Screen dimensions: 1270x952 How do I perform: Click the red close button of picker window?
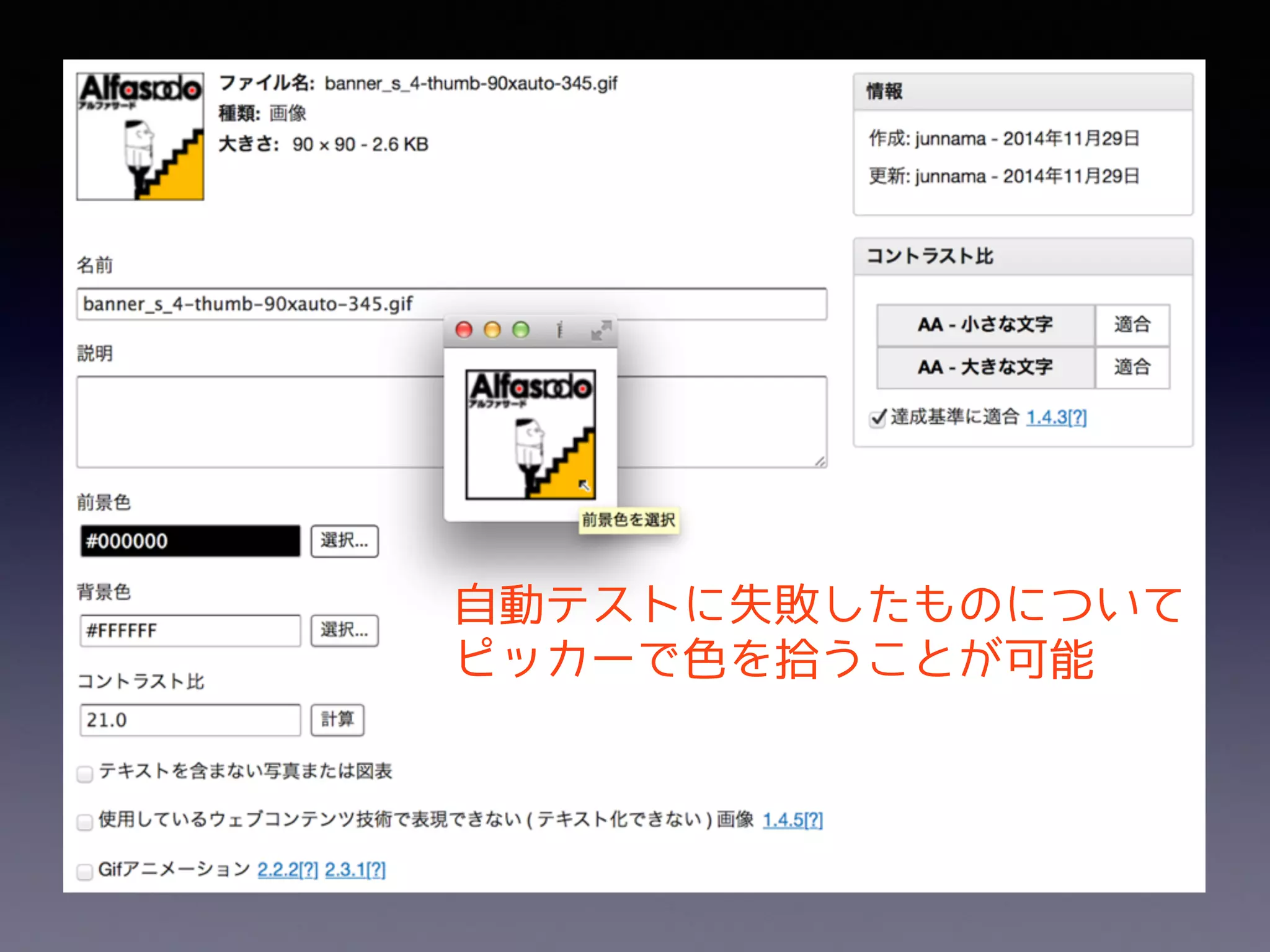(464, 330)
